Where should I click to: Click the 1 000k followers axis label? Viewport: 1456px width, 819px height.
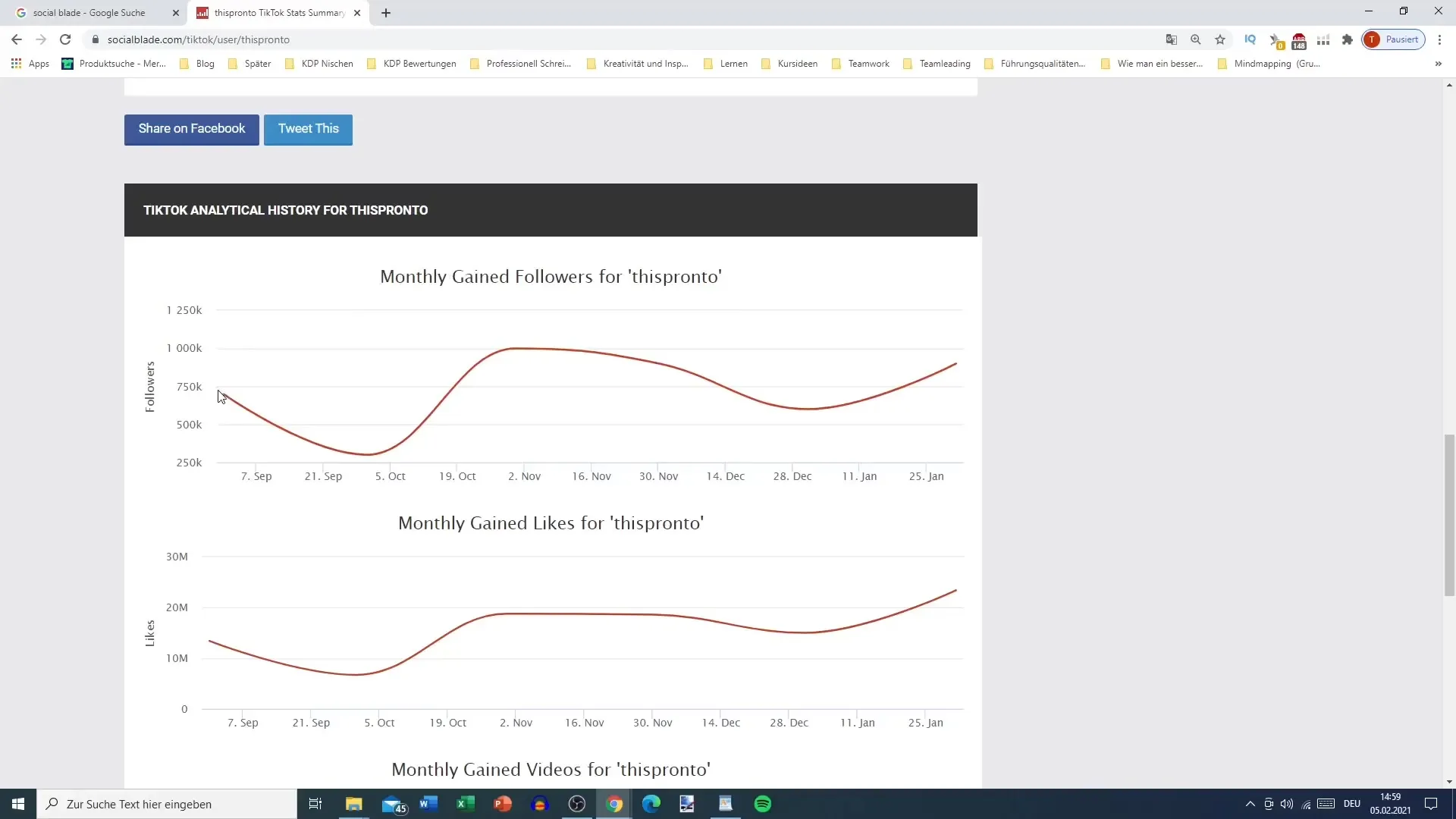(x=184, y=348)
